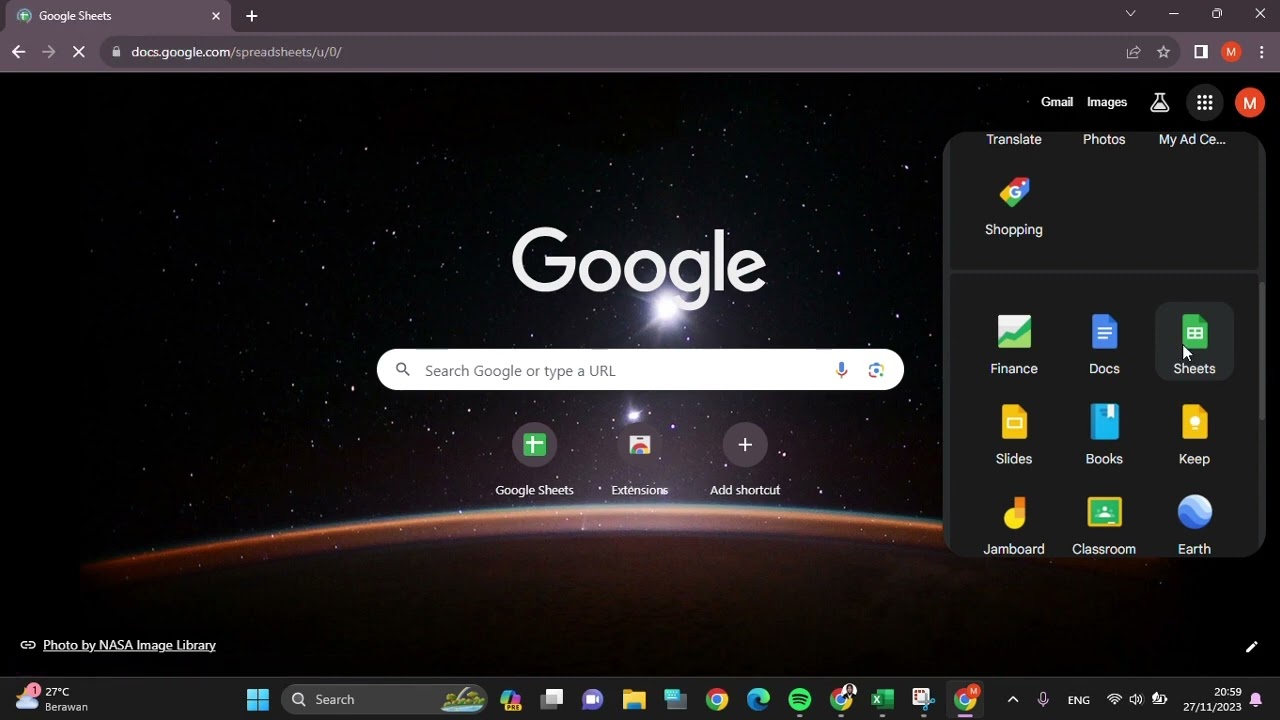Open the weather widget showing 27°C
This screenshot has height=720, width=1280.
pyautogui.click(x=52, y=698)
